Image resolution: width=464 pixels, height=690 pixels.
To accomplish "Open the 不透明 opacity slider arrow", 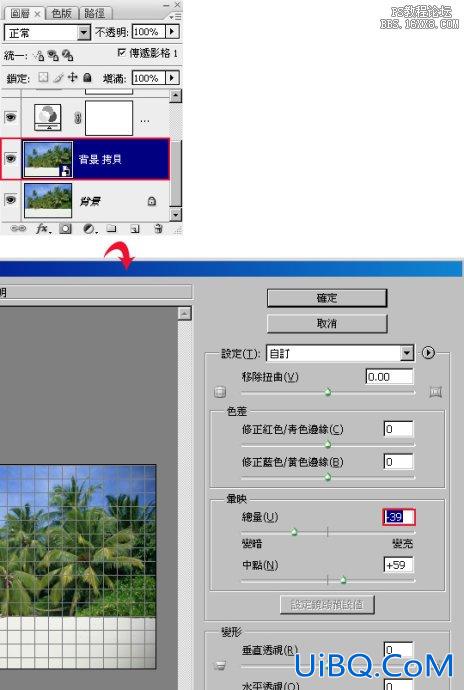I will [172, 32].
